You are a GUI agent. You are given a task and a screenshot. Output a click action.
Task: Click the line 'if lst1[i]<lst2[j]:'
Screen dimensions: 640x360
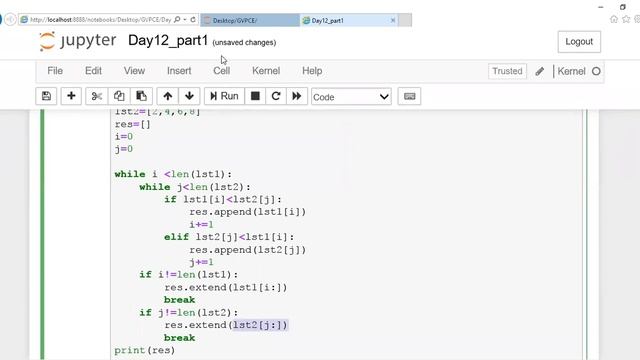pos(223,200)
